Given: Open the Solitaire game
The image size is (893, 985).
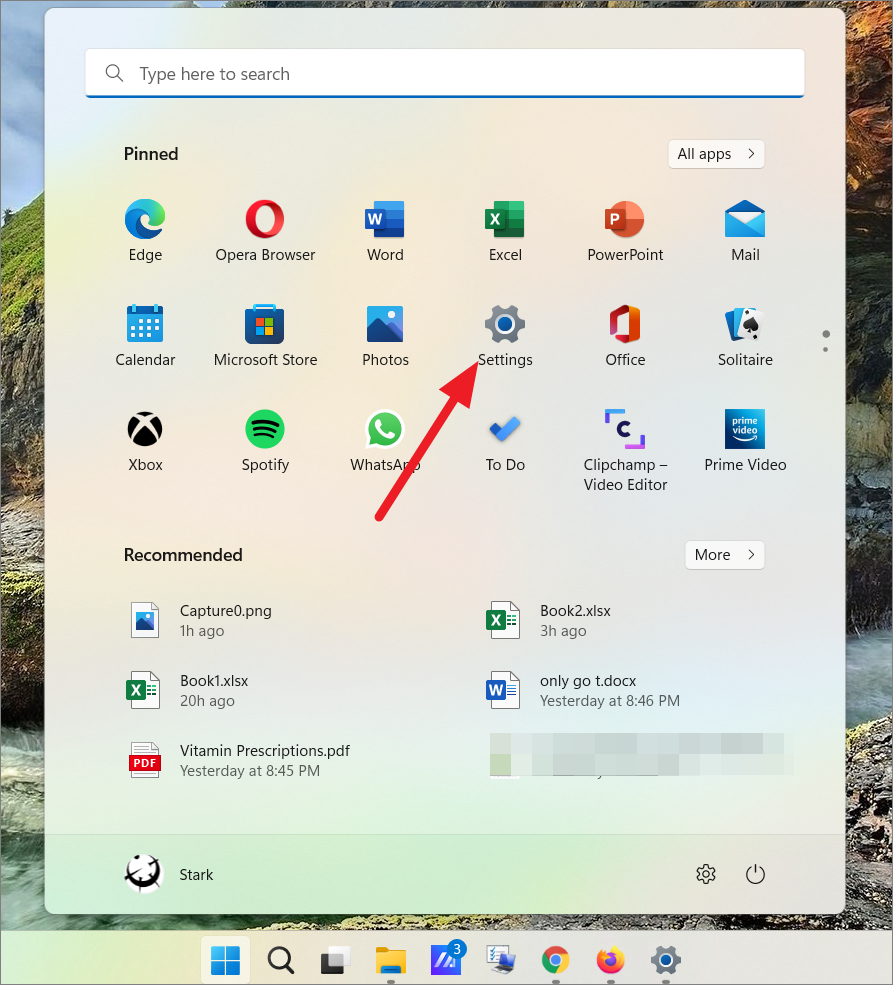Looking at the screenshot, I should (745, 335).
